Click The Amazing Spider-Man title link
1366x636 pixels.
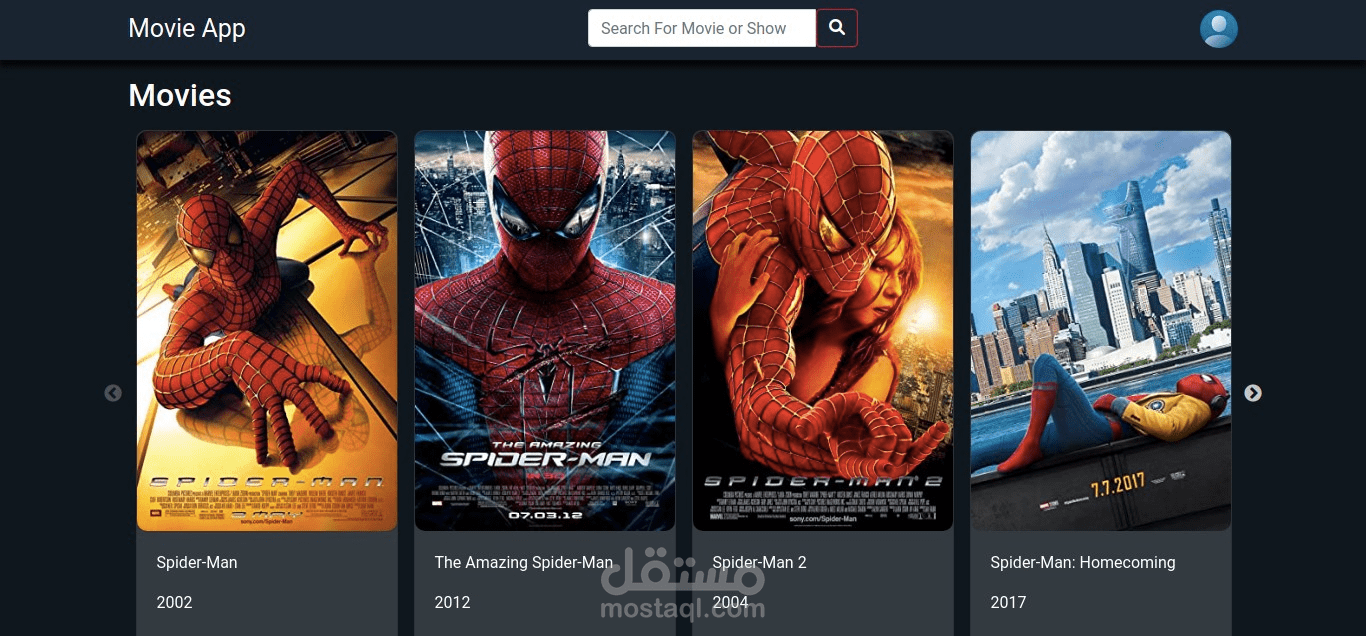coord(523,562)
